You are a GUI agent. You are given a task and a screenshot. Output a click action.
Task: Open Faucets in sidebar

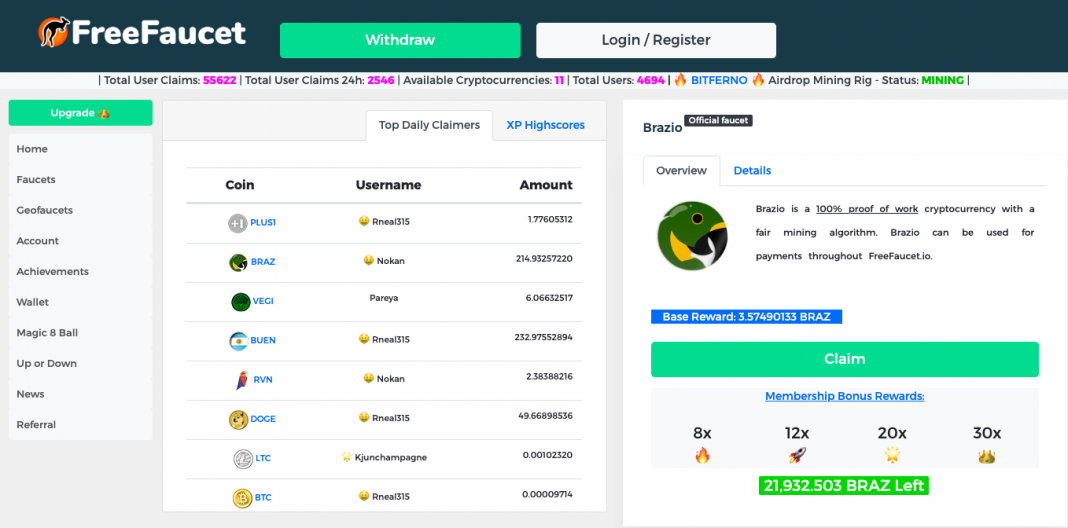coord(80,180)
